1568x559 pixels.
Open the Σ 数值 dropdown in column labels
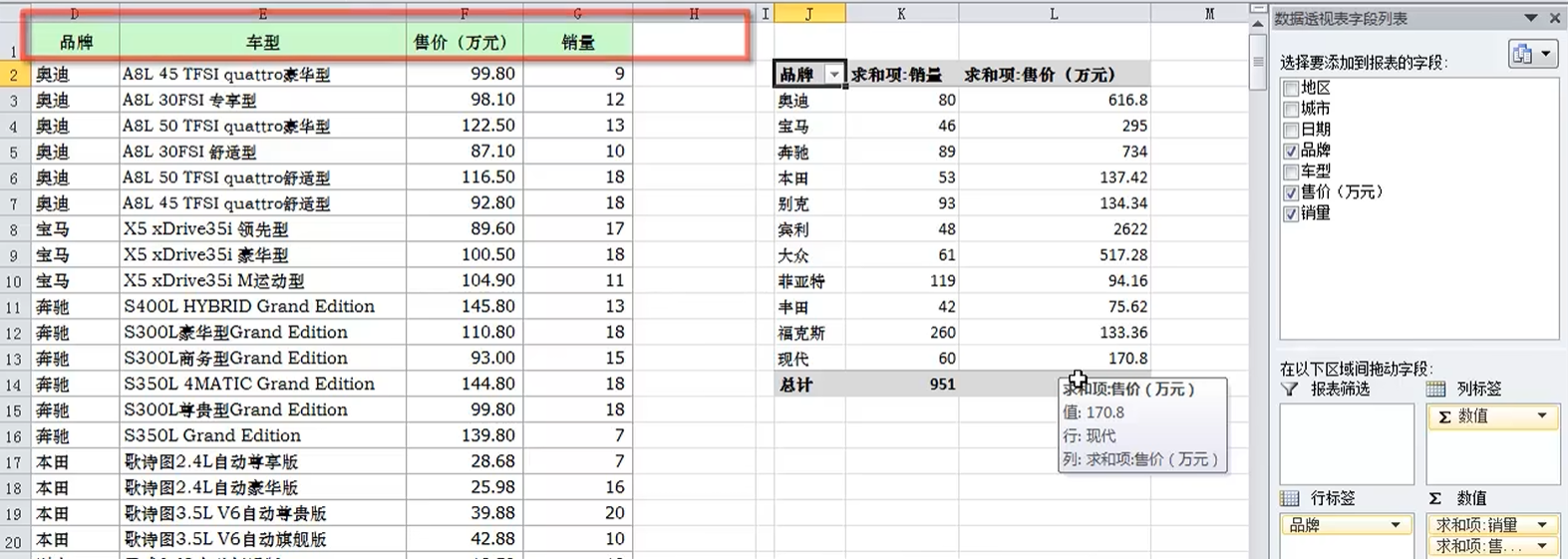(1541, 417)
